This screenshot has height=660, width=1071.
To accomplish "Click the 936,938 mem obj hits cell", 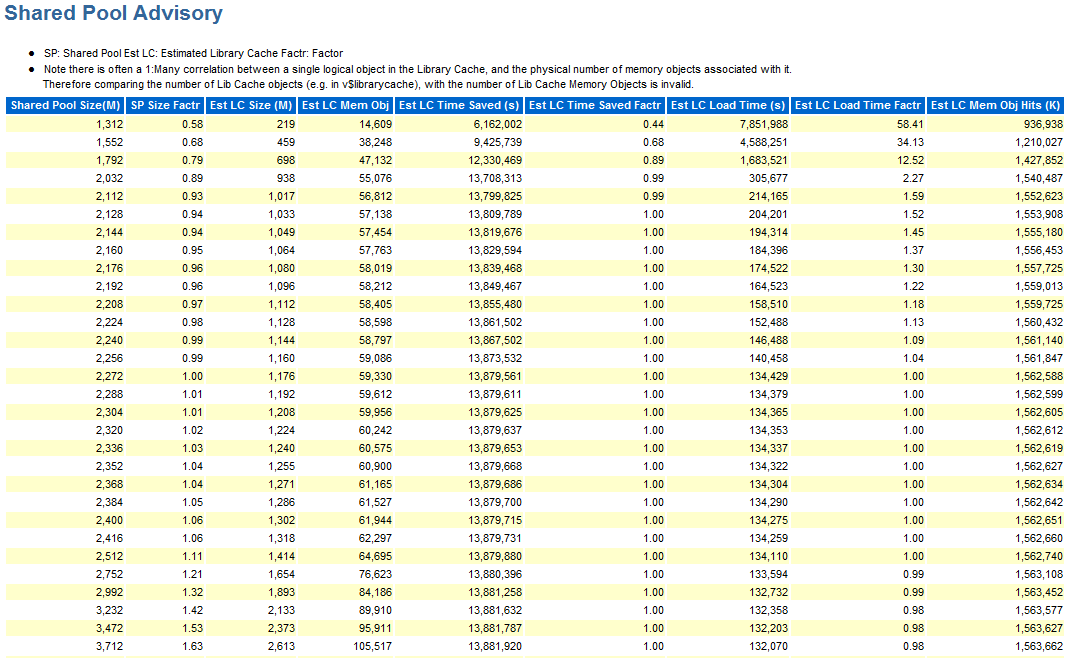I will pyautogui.click(x=1037, y=124).
